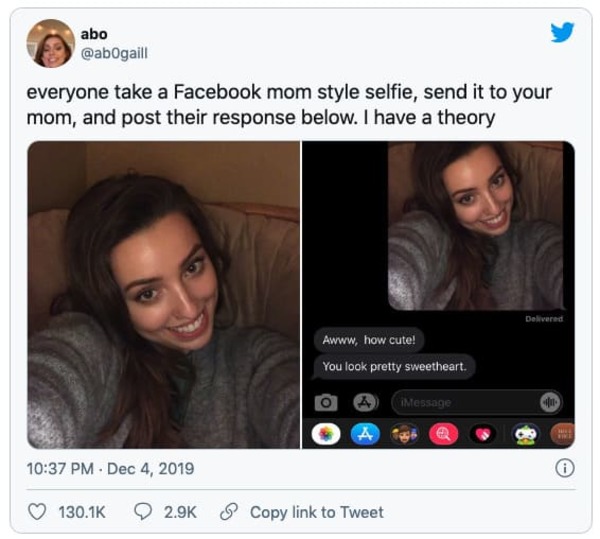Tap the camera icon in iMessage
Viewport: 600px width, 539px height.
coord(326,402)
